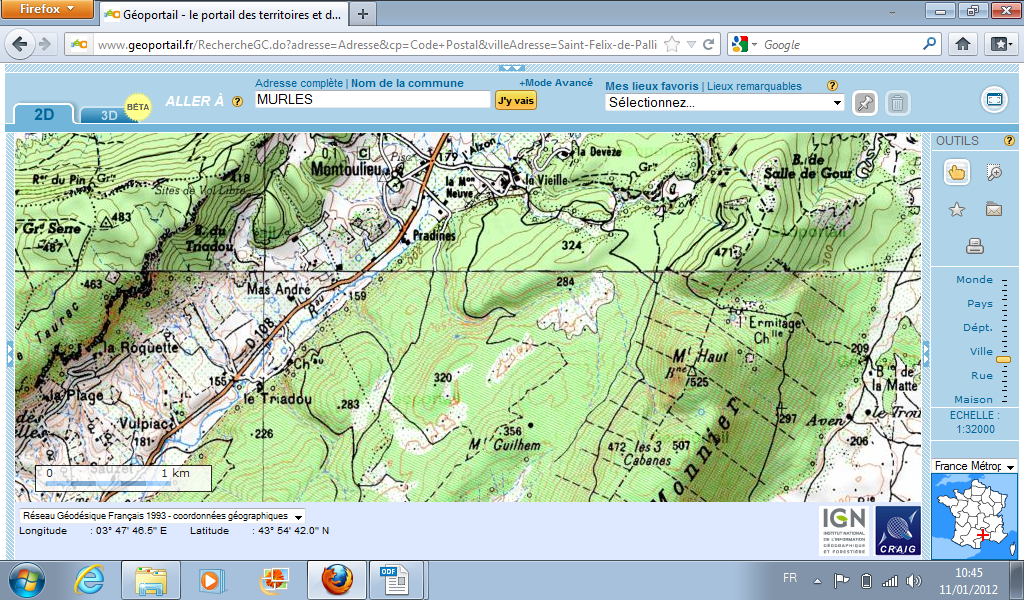This screenshot has height=600, width=1024.
Task: Set zoom level to Maison
Action: coord(973,400)
